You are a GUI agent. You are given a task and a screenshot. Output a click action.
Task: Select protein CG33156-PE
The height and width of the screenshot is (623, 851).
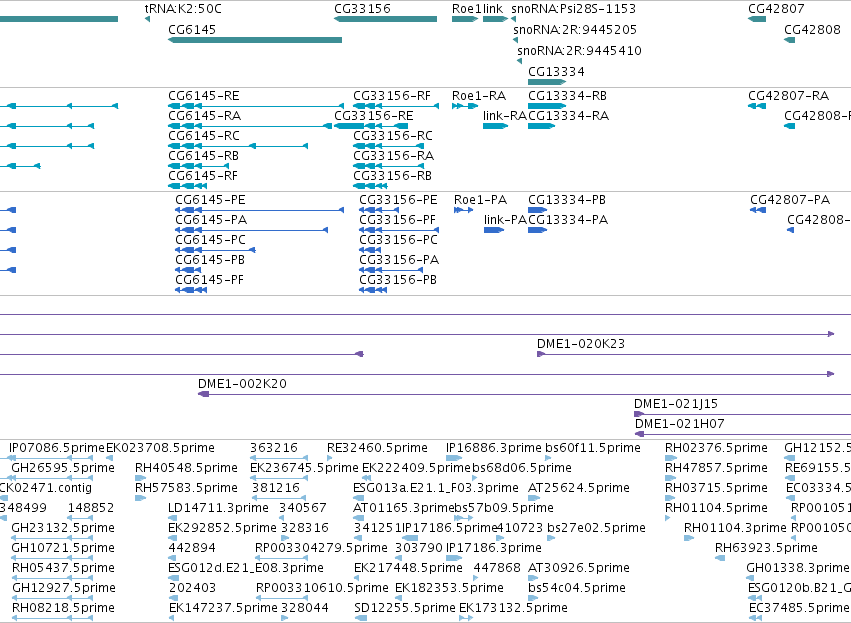tap(379, 210)
